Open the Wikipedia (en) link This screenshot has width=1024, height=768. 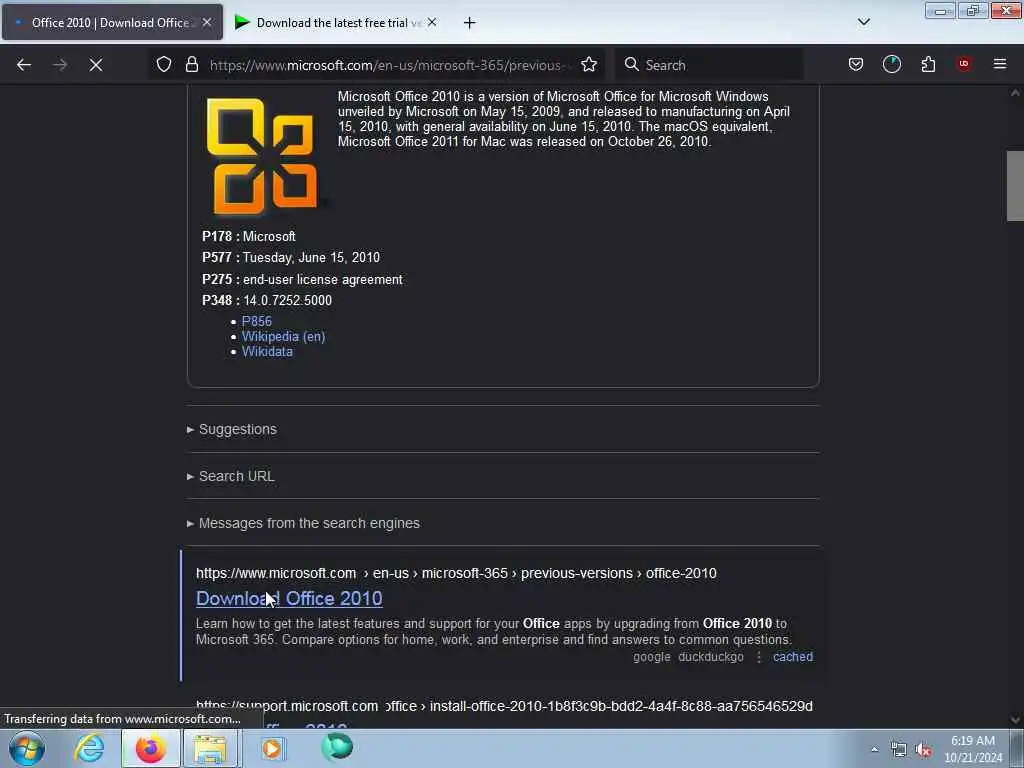(283, 336)
